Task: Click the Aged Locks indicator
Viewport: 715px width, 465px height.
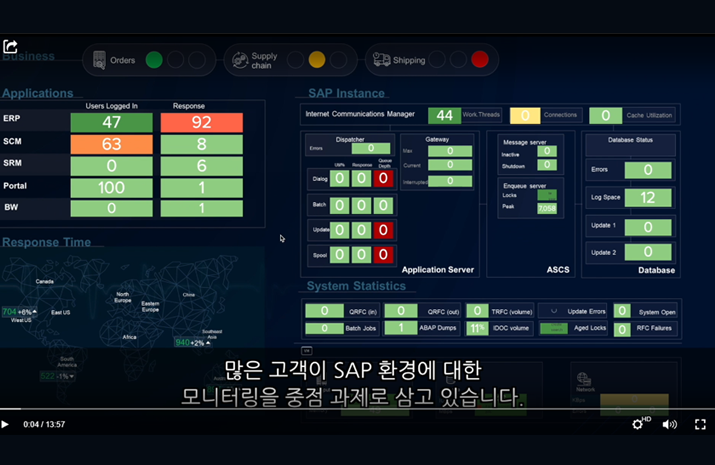Action: pyautogui.click(x=554, y=328)
